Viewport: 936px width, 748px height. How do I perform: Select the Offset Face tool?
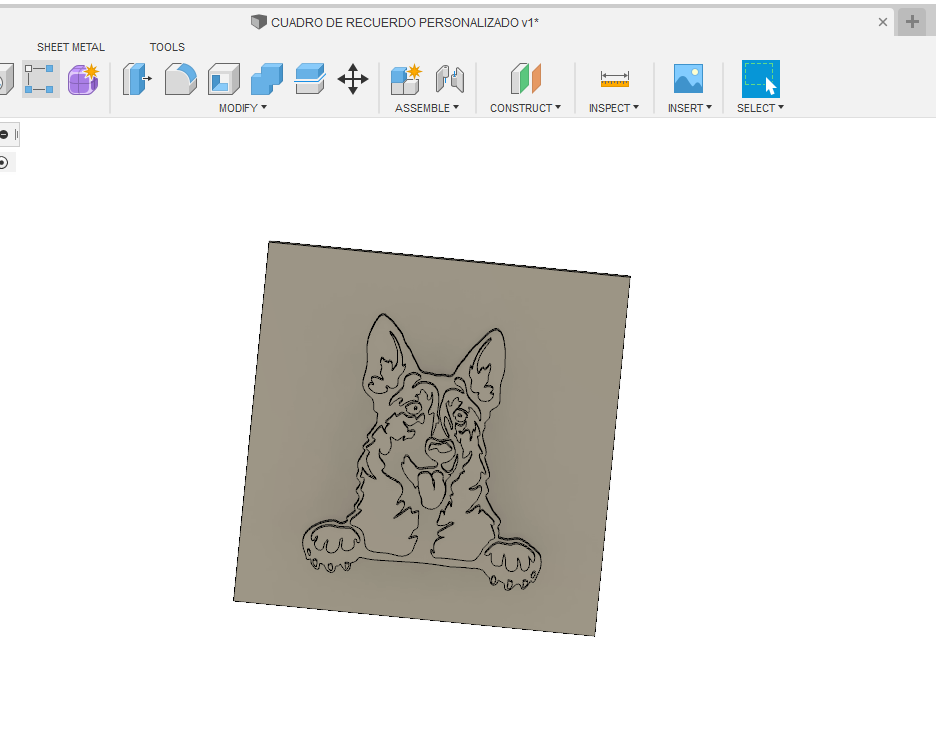310,79
